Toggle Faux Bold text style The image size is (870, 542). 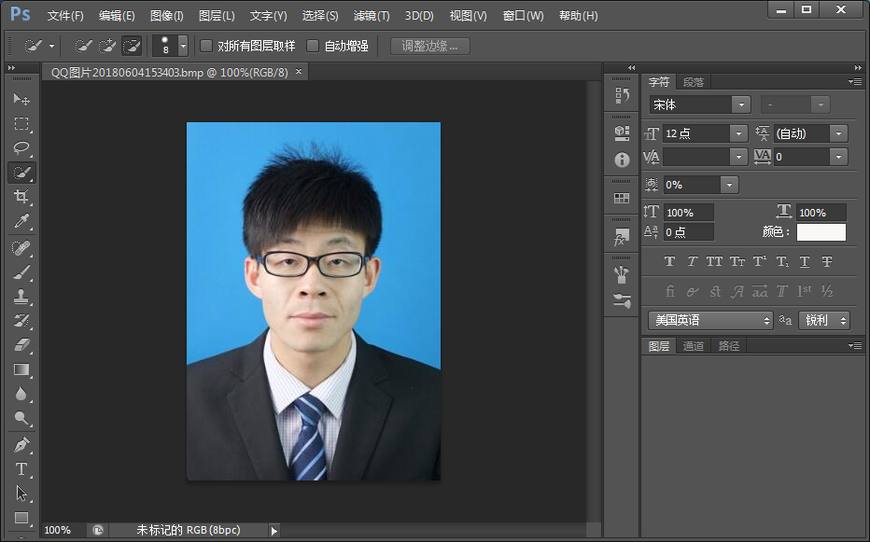click(670, 261)
